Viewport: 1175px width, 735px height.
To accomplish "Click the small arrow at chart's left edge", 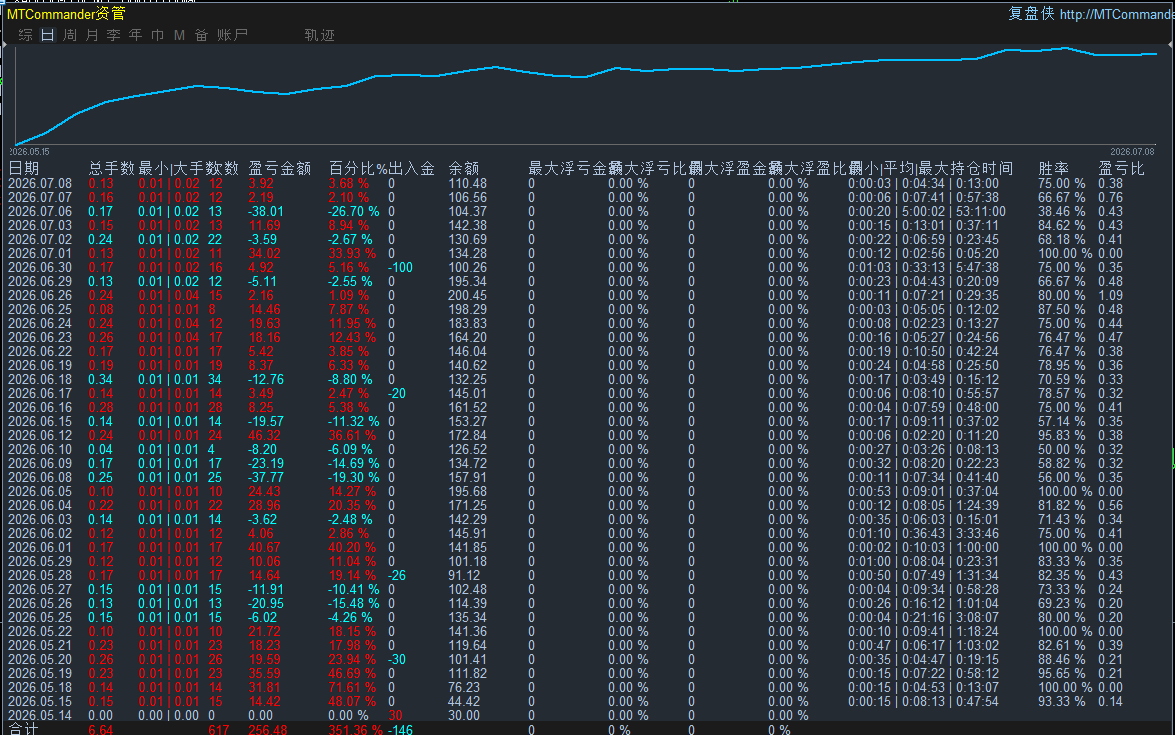I will click(4, 46).
